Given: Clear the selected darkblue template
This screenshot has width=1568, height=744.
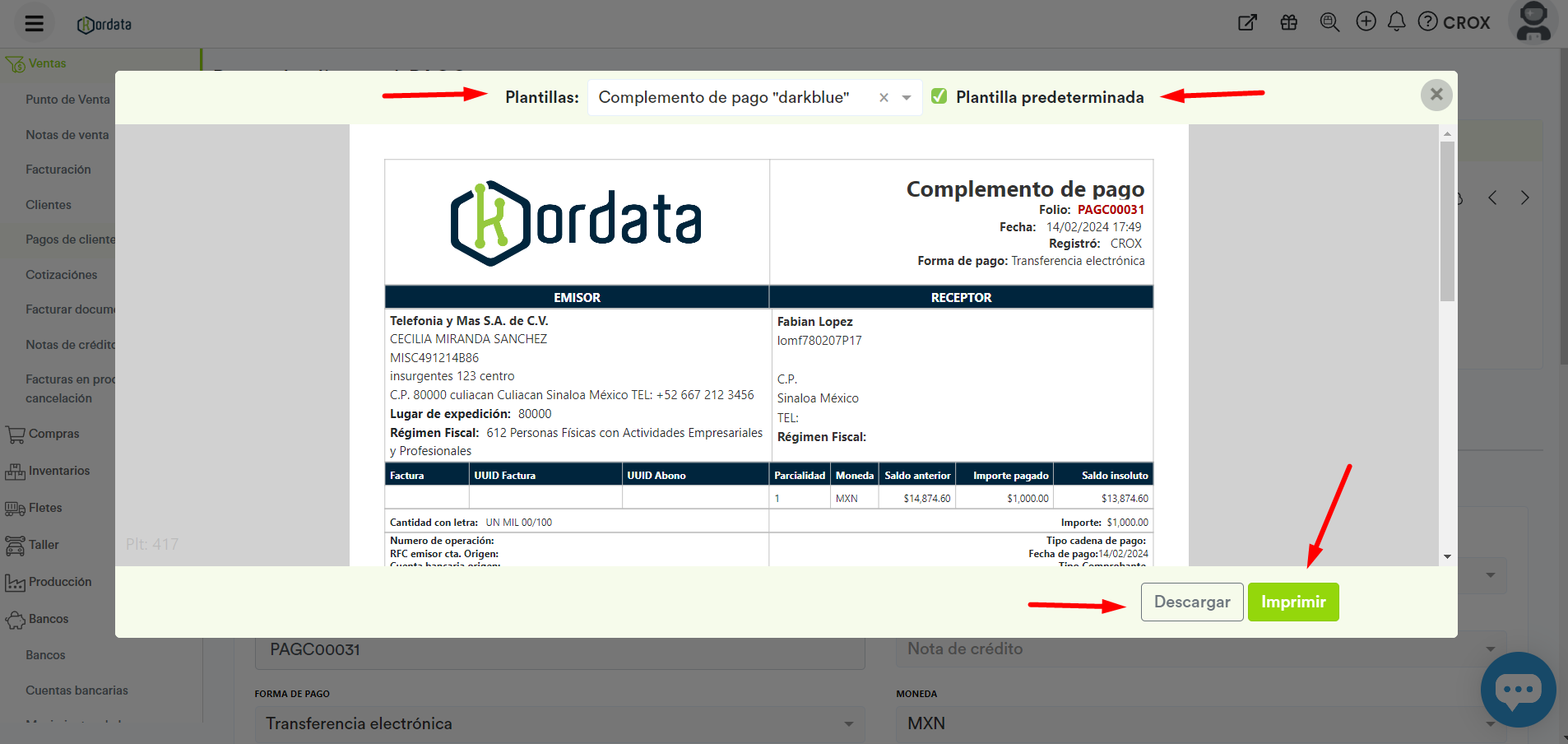Looking at the screenshot, I should click(884, 98).
